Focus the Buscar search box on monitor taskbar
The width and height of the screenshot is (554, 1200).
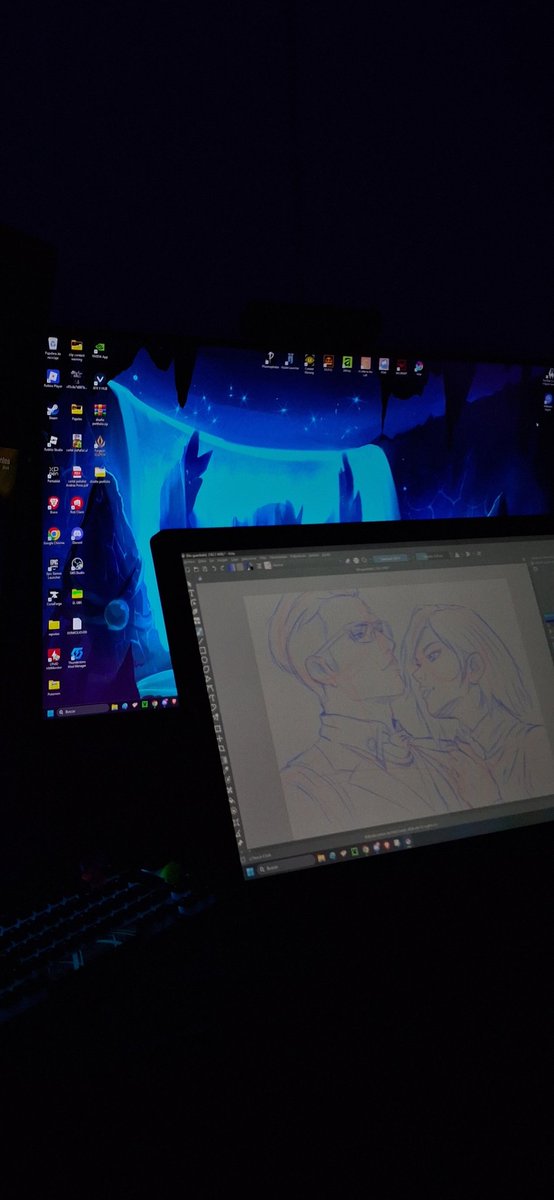(x=83, y=711)
